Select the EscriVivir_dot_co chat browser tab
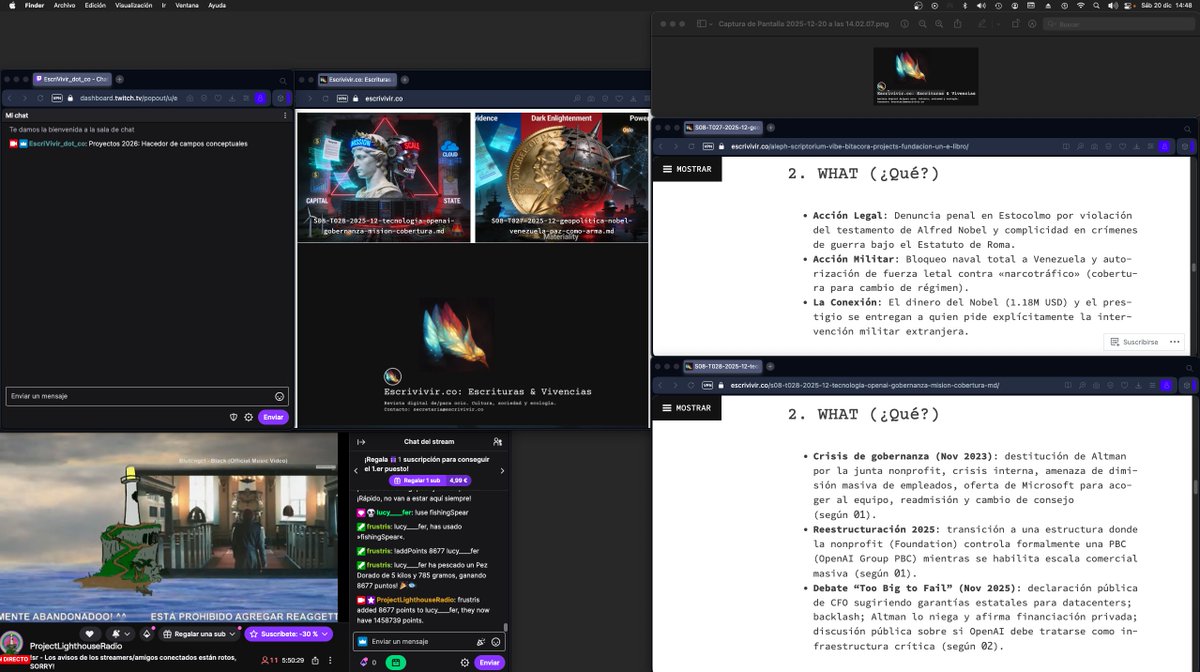 click(x=72, y=79)
